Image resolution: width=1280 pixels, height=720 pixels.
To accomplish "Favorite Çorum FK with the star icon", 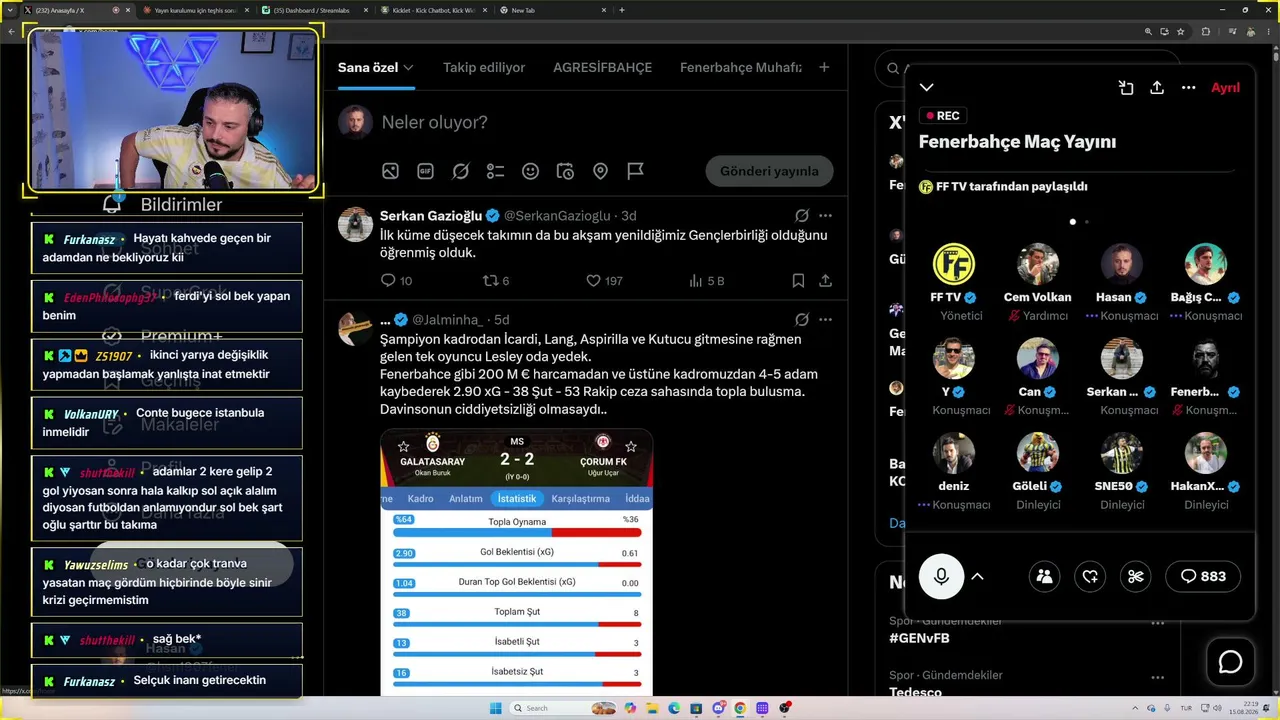I will [x=631, y=446].
